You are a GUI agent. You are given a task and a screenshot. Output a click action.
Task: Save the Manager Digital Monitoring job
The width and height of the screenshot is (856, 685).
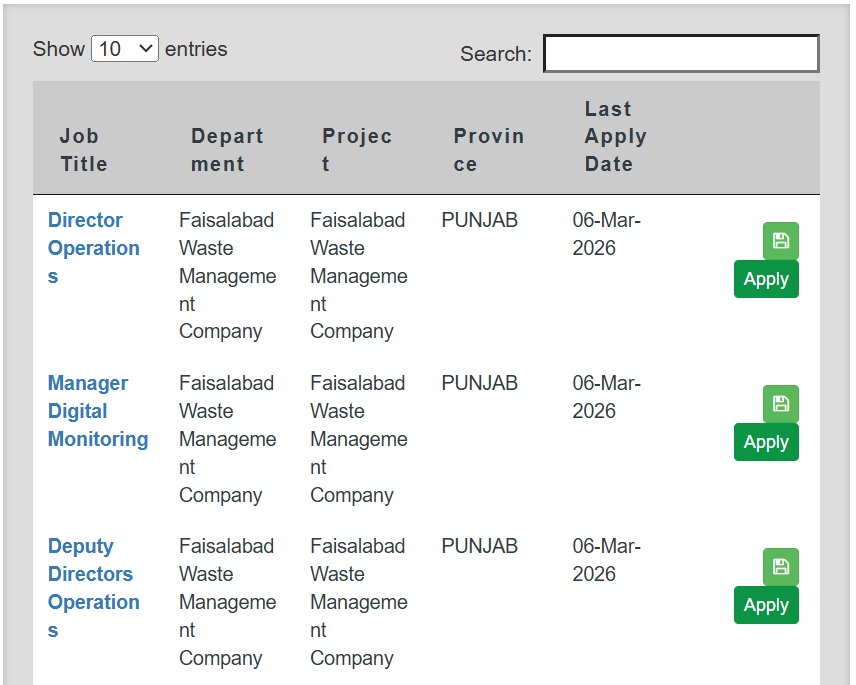780,404
